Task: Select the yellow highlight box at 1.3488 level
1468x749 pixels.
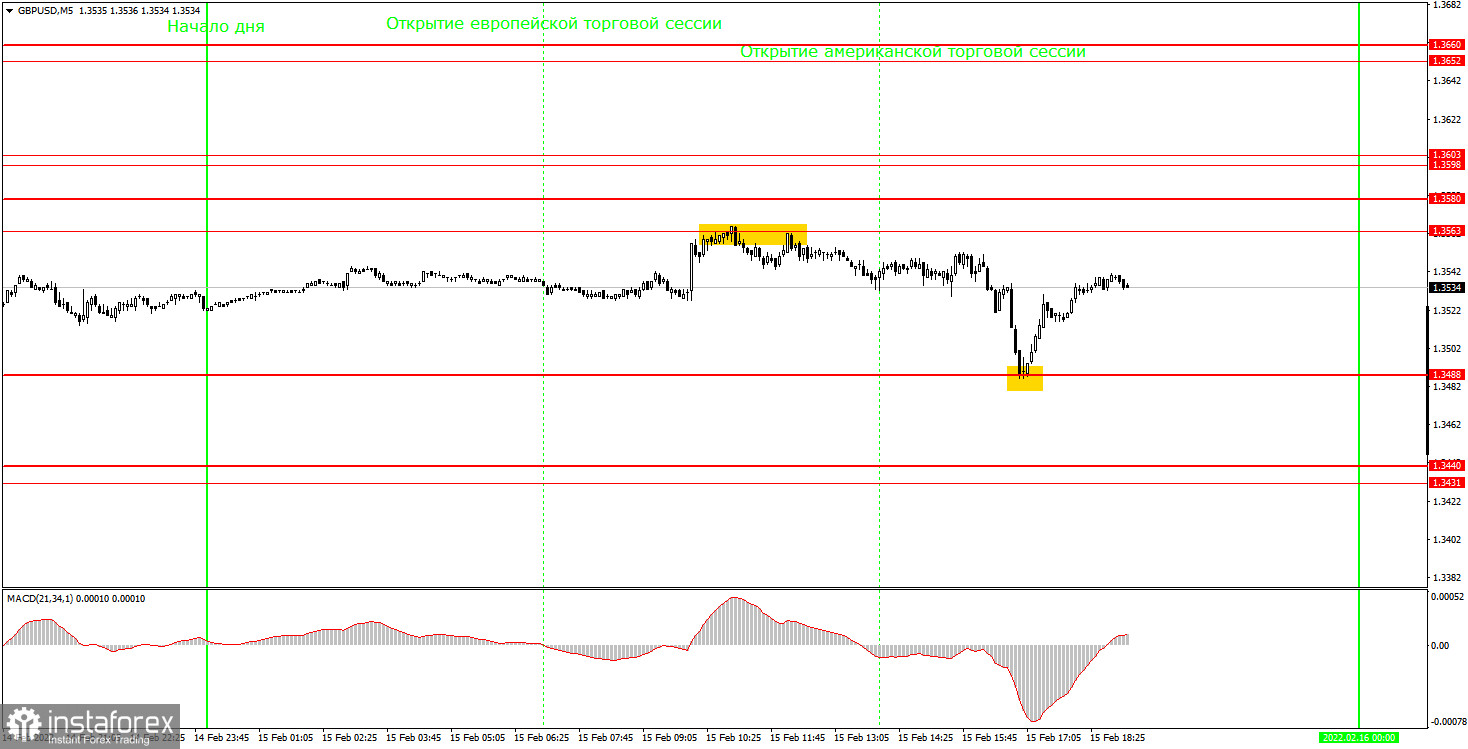Action: (x=1025, y=378)
